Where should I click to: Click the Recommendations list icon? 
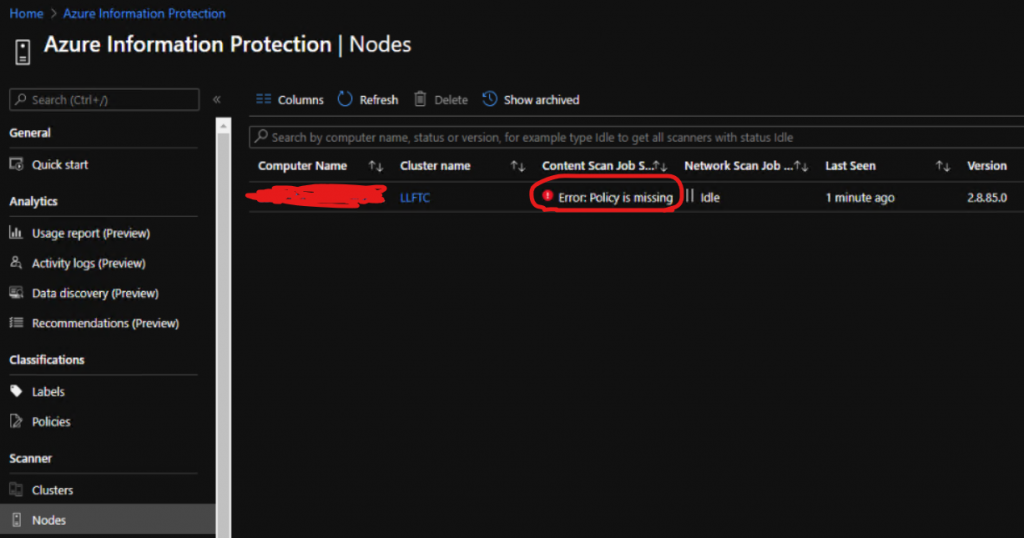pyautogui.click(x=16, y=323)
